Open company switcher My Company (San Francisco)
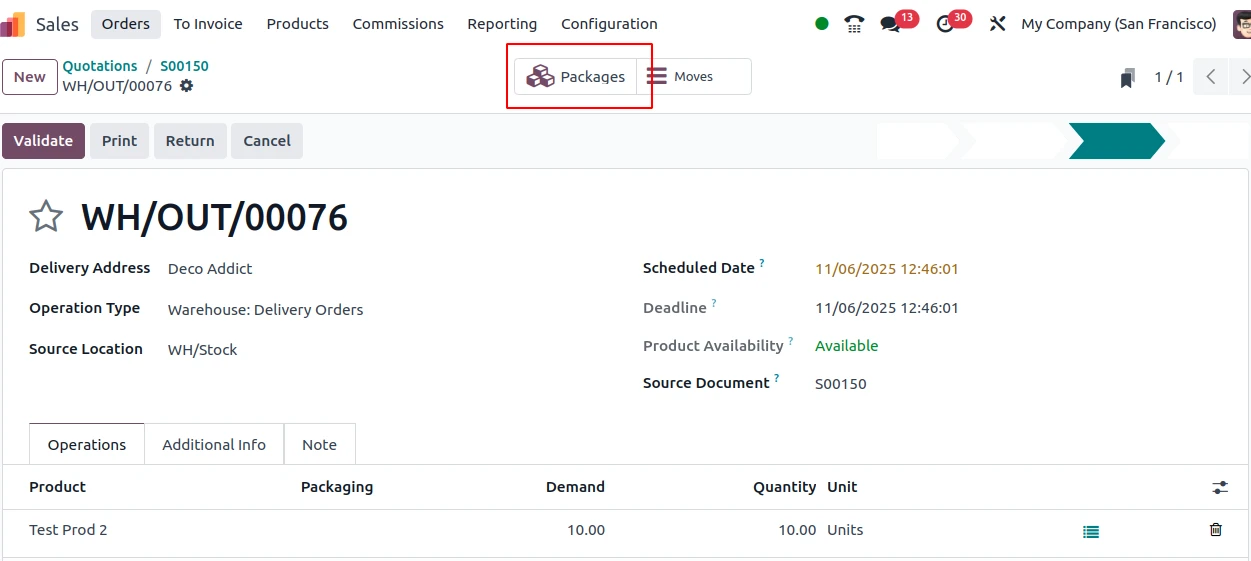Screen dimensions: 1251x561 tap(1118, 24)
